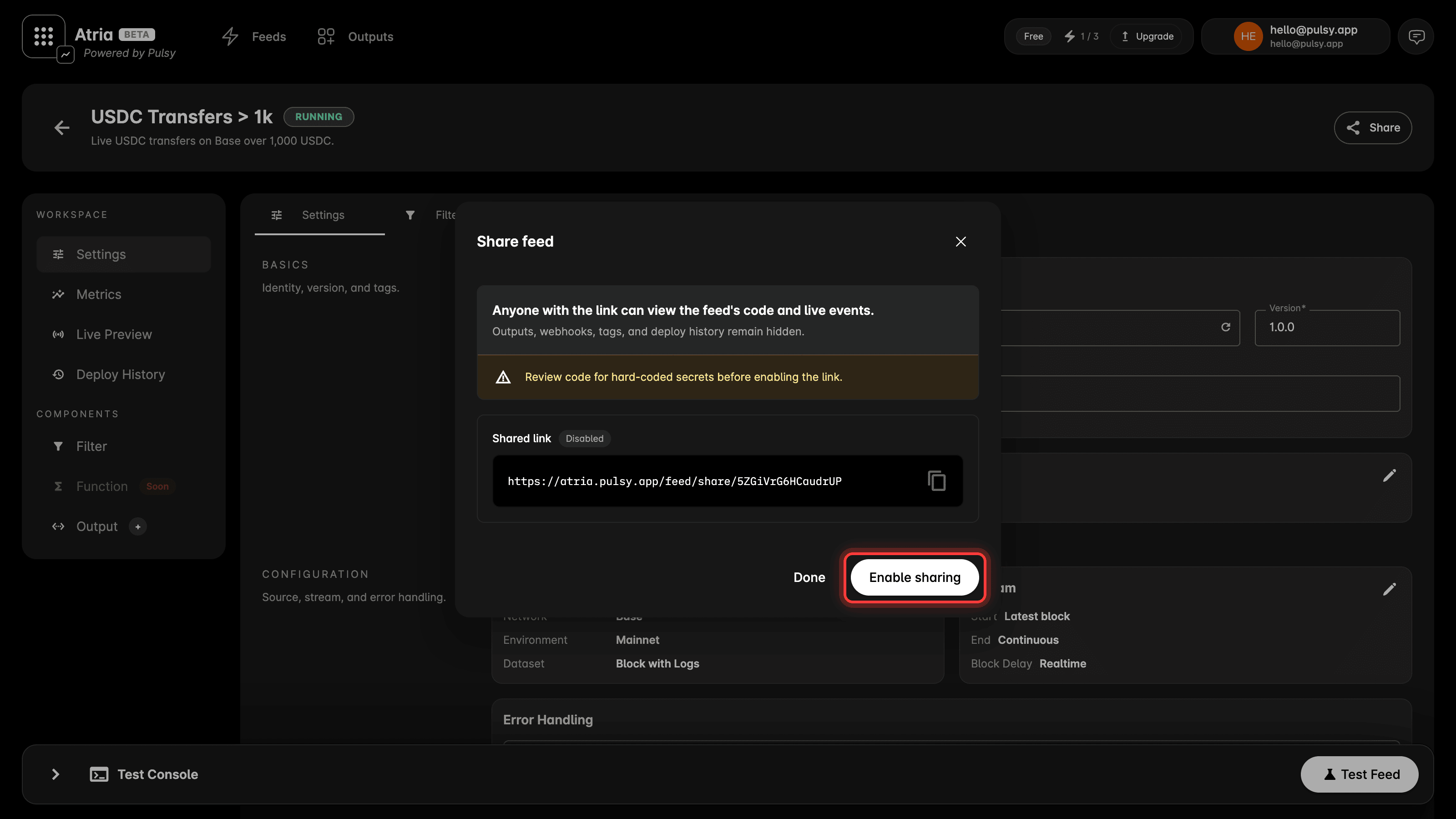The height and width of the screenshot is (819, 1456).
Task: Click the Upgrade button
Action: [x=1147, y=36]
